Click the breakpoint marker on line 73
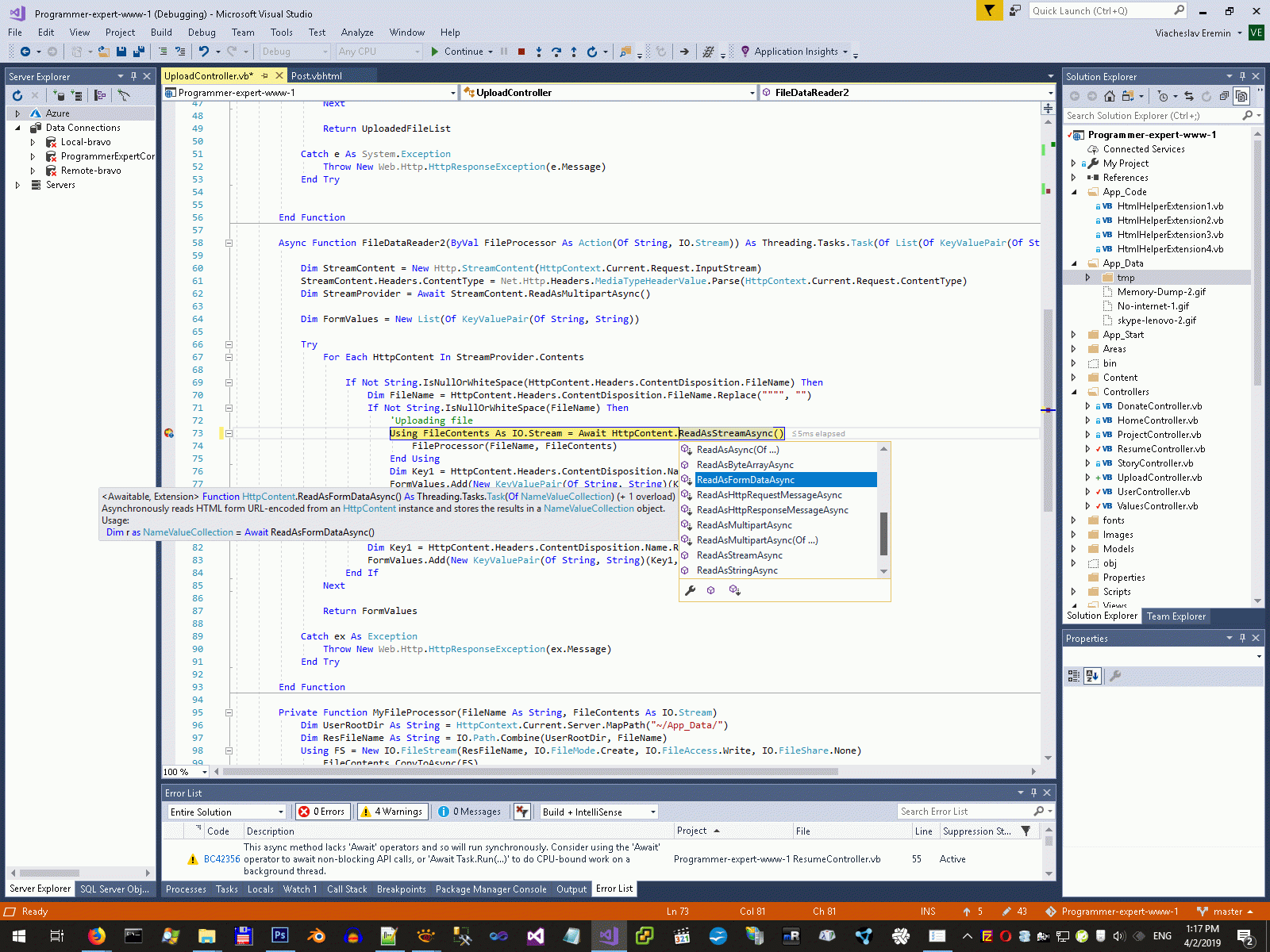 pyautogui.click(x=169, y=433)
